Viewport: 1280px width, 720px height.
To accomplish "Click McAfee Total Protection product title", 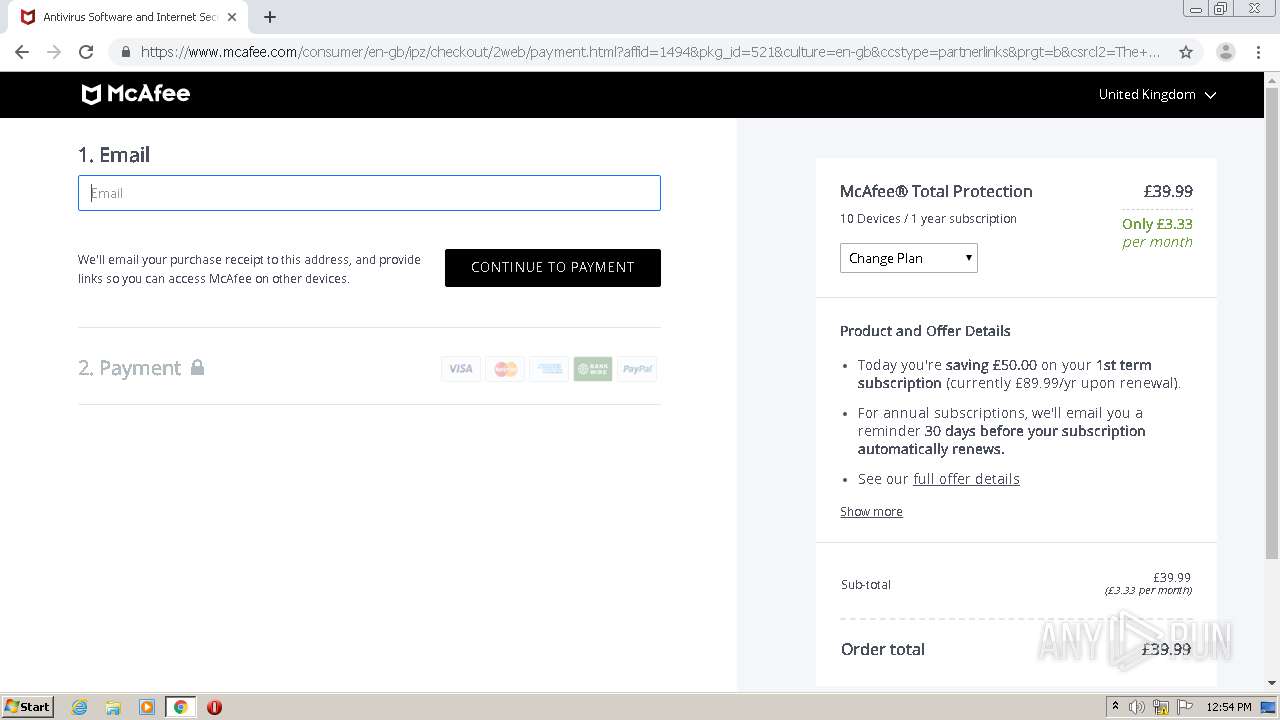I will click(x=936, y=191).
